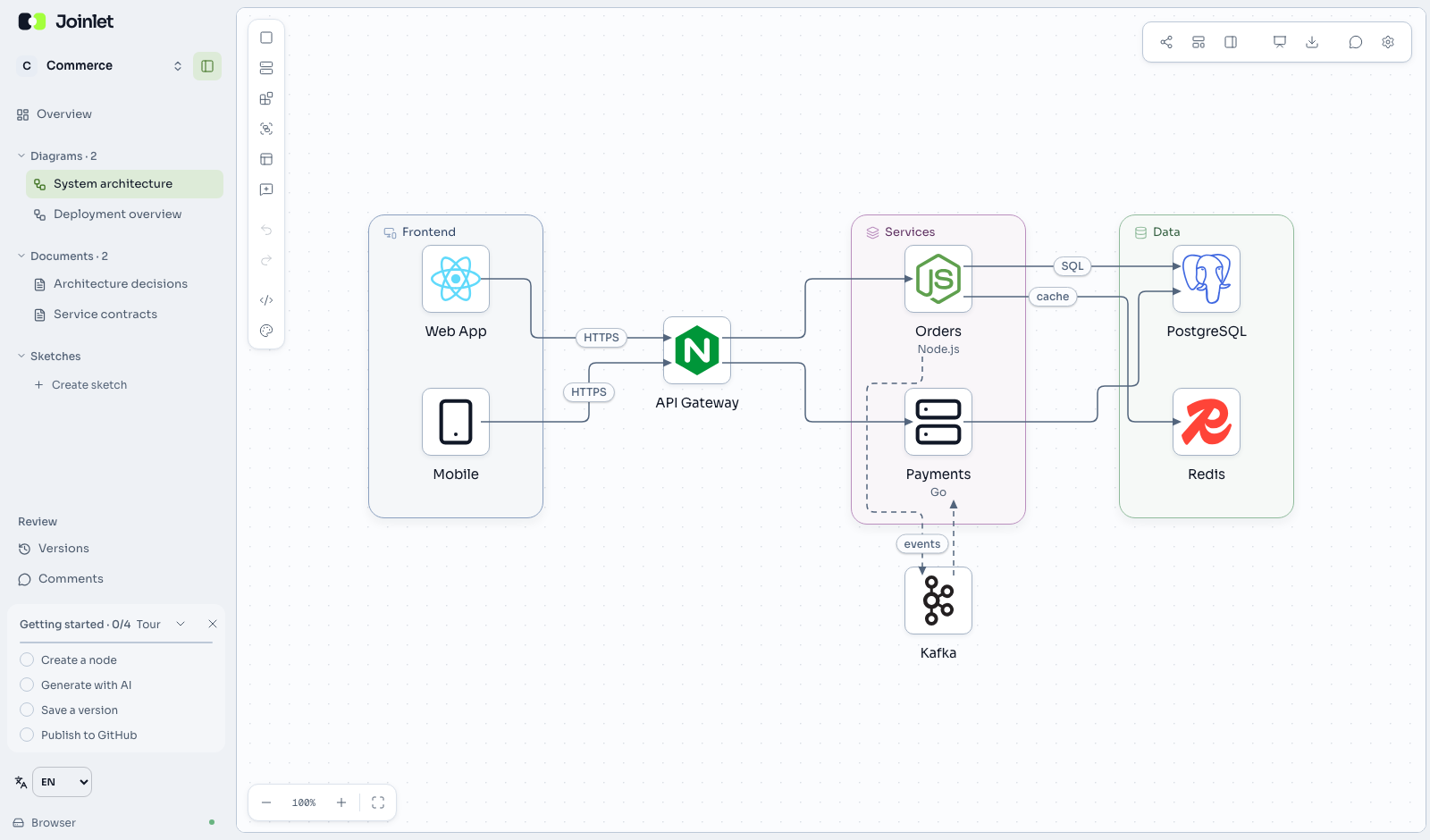Select the Orders Node.js node
1430x840 pixels.
pos(938,279)
